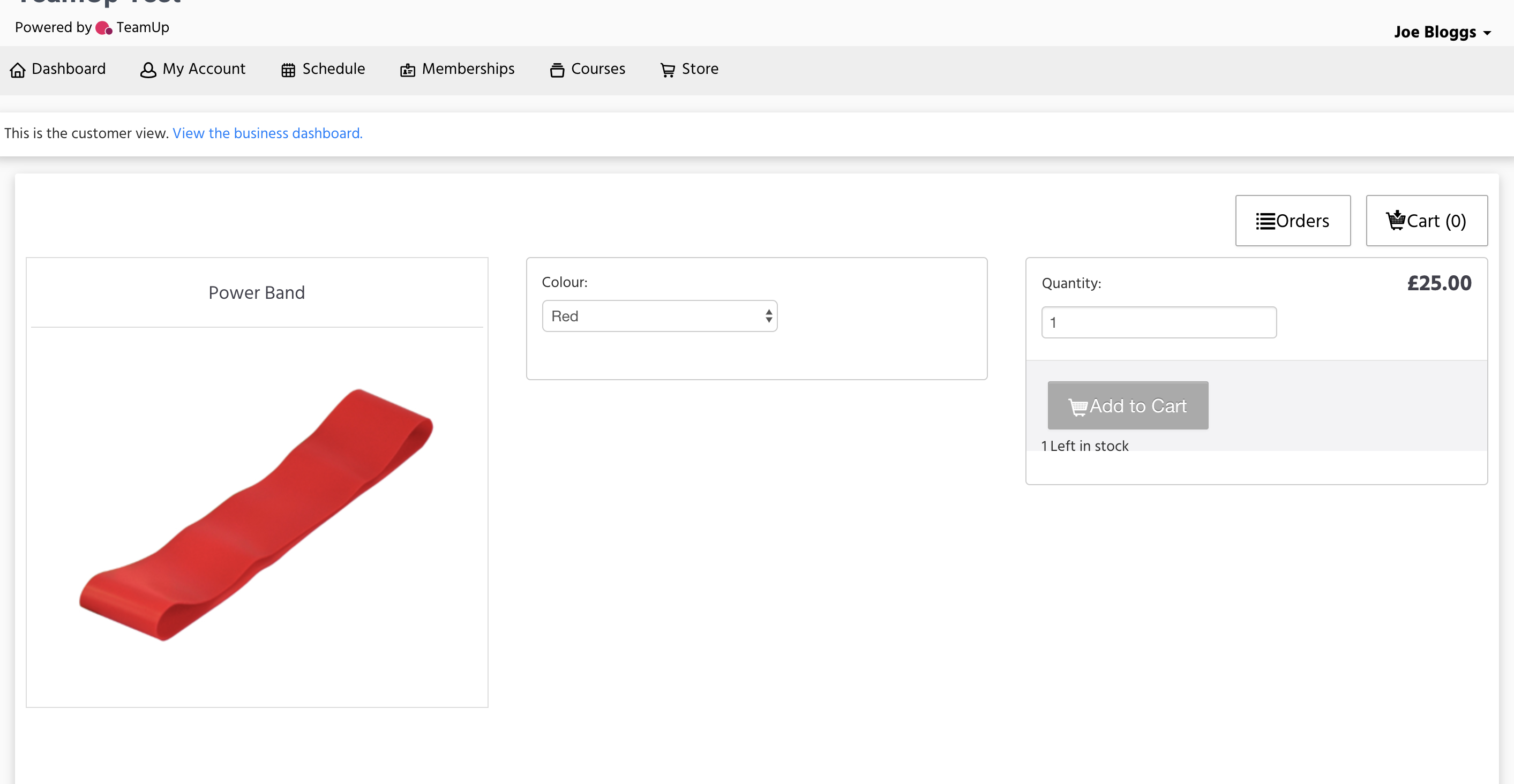Click the Store shopping cart icon
The width and height of the screenshot is (1514, 784).
tap(668, 70)
